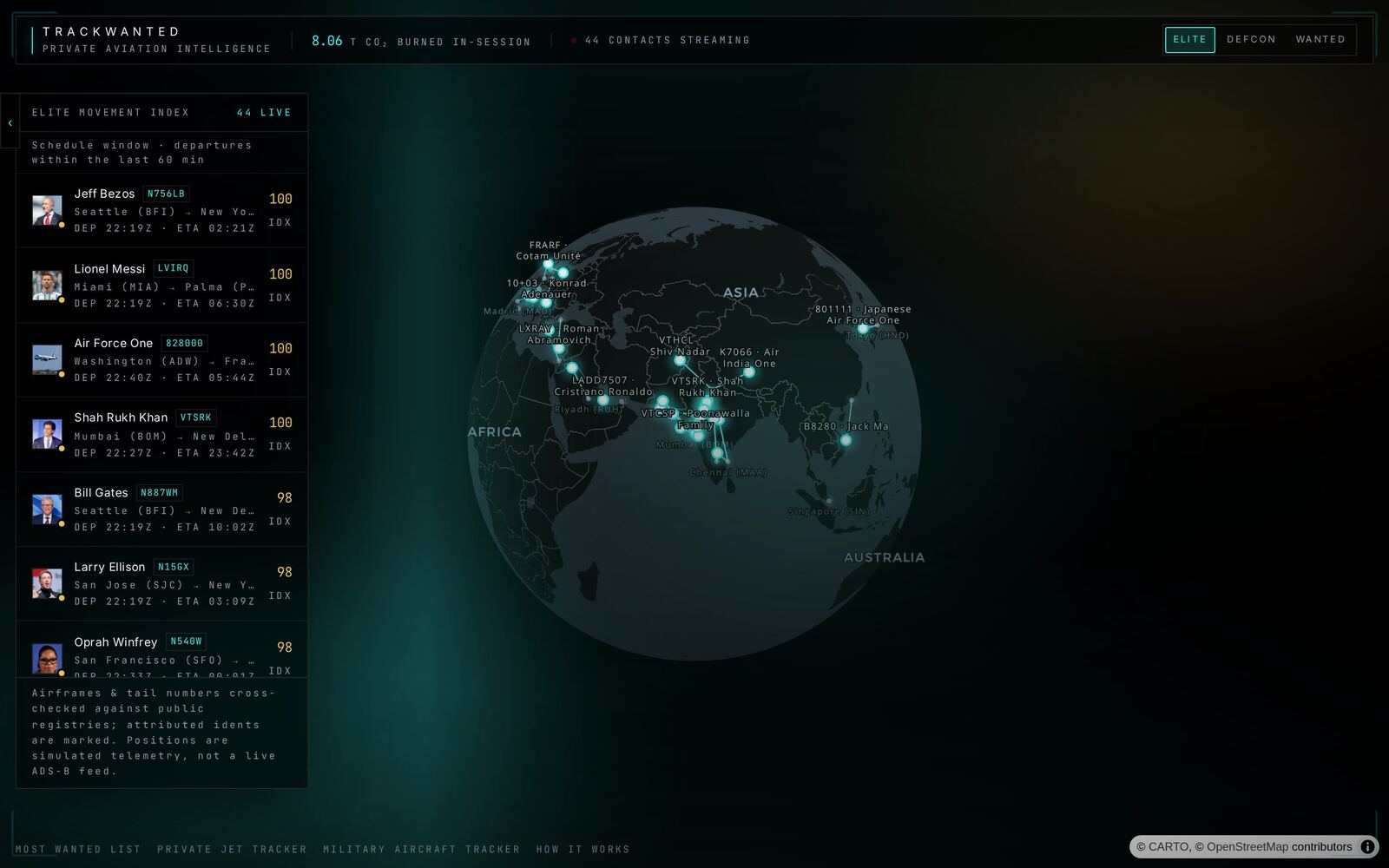Click the N887WM tail number badge
Viewport: 1389px width, 868px height.
coord(160,492)
